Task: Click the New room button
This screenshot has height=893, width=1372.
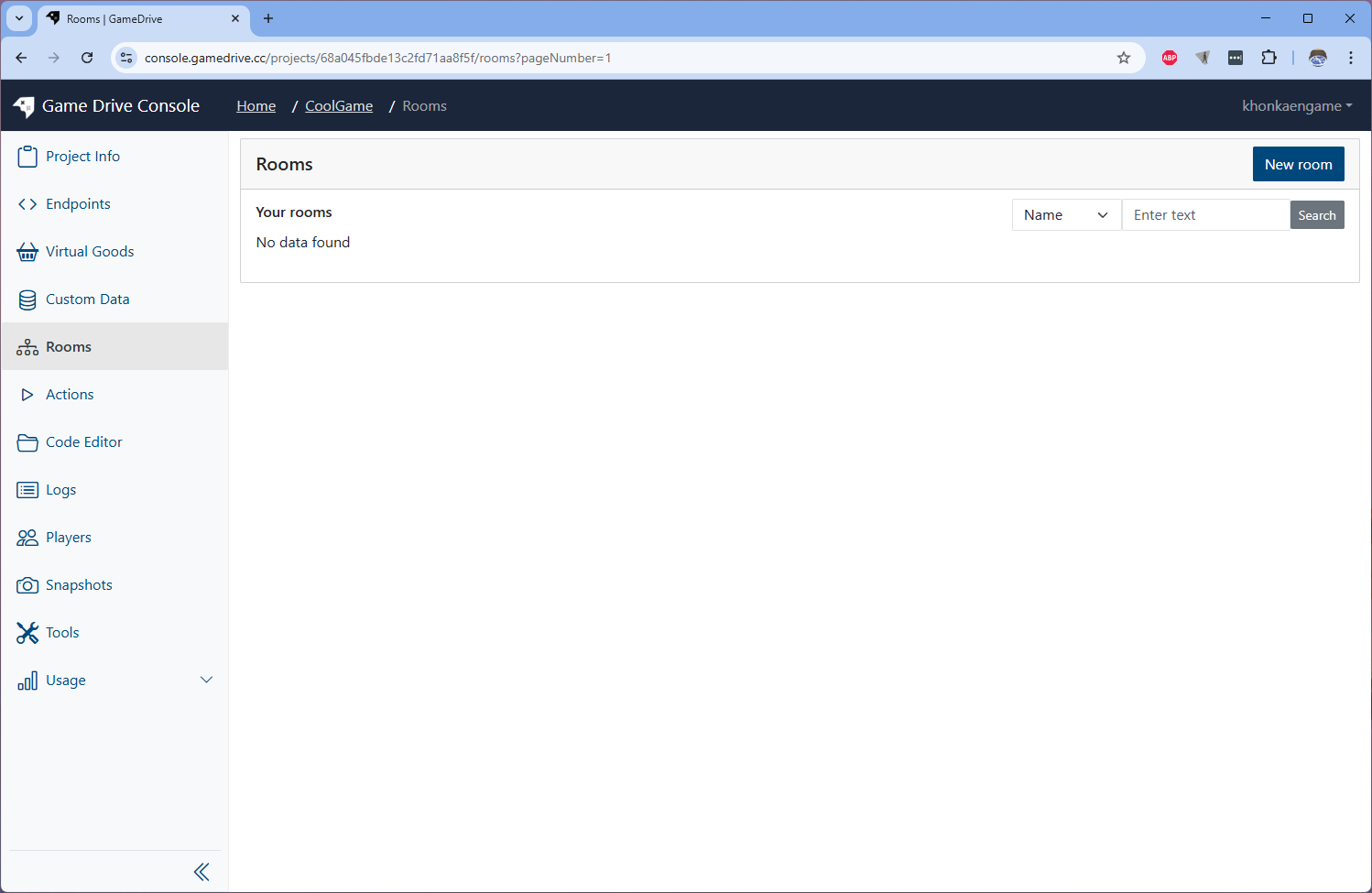Action: pyautogui.click(x=1298, y=165)
